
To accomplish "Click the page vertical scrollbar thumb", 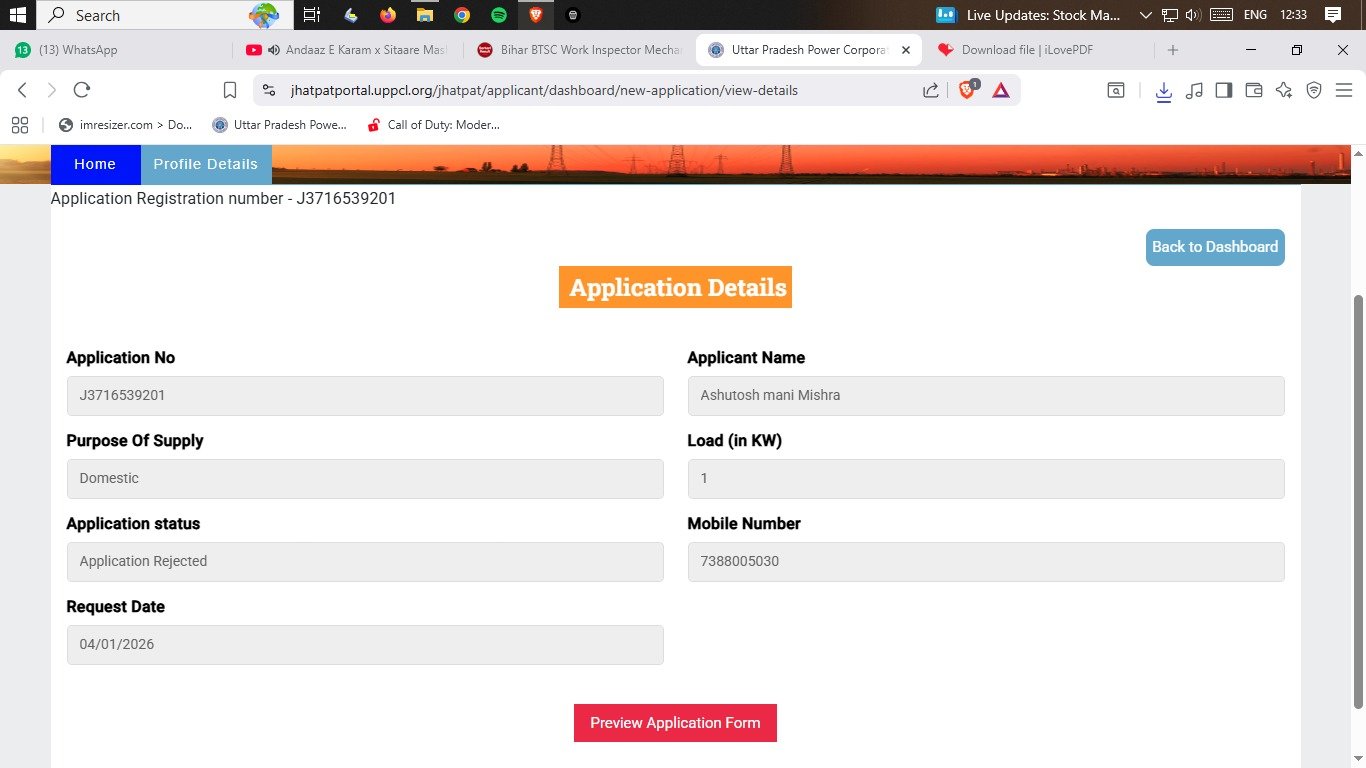I will [x=1357, y=500].
